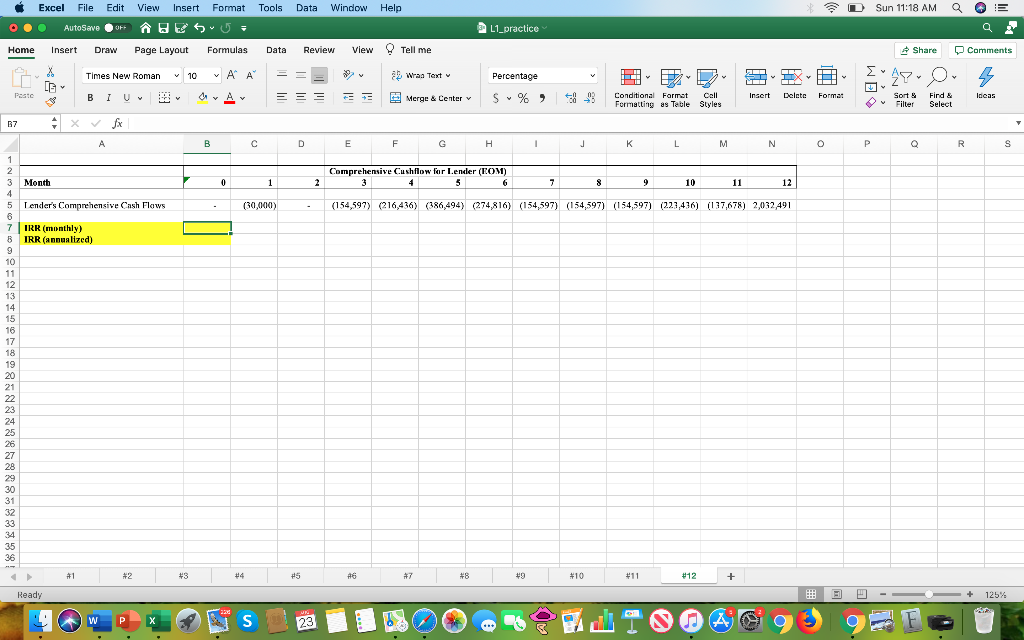The image size is (1024, 640).
Task: Click the Home icon in quick access toolbar
Action: [x=146, y=28]
